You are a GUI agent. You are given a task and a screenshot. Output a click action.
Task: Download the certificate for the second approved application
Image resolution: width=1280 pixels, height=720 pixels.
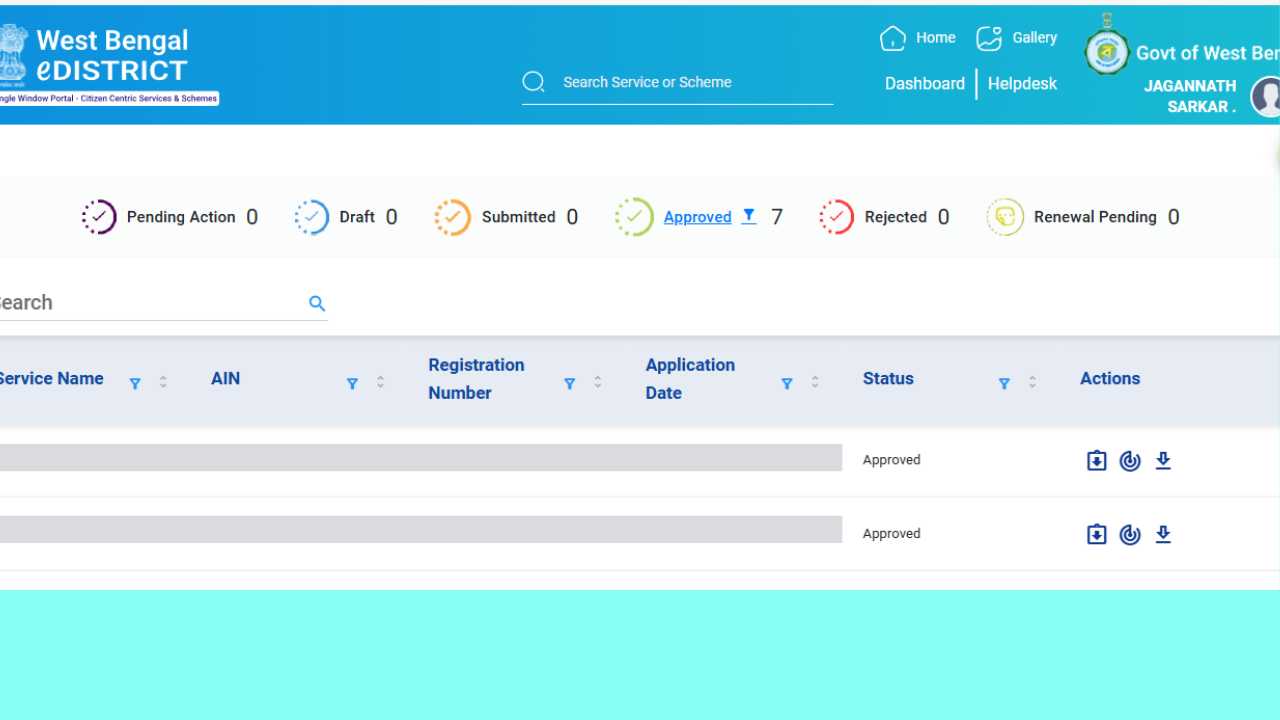[1163, 534]
